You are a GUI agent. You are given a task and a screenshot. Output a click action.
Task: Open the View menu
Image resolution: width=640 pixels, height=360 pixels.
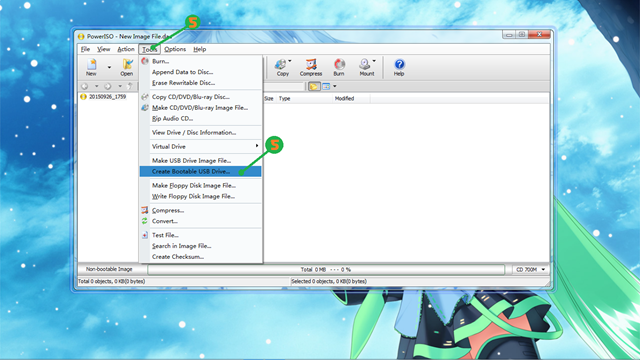click(104, 49)
